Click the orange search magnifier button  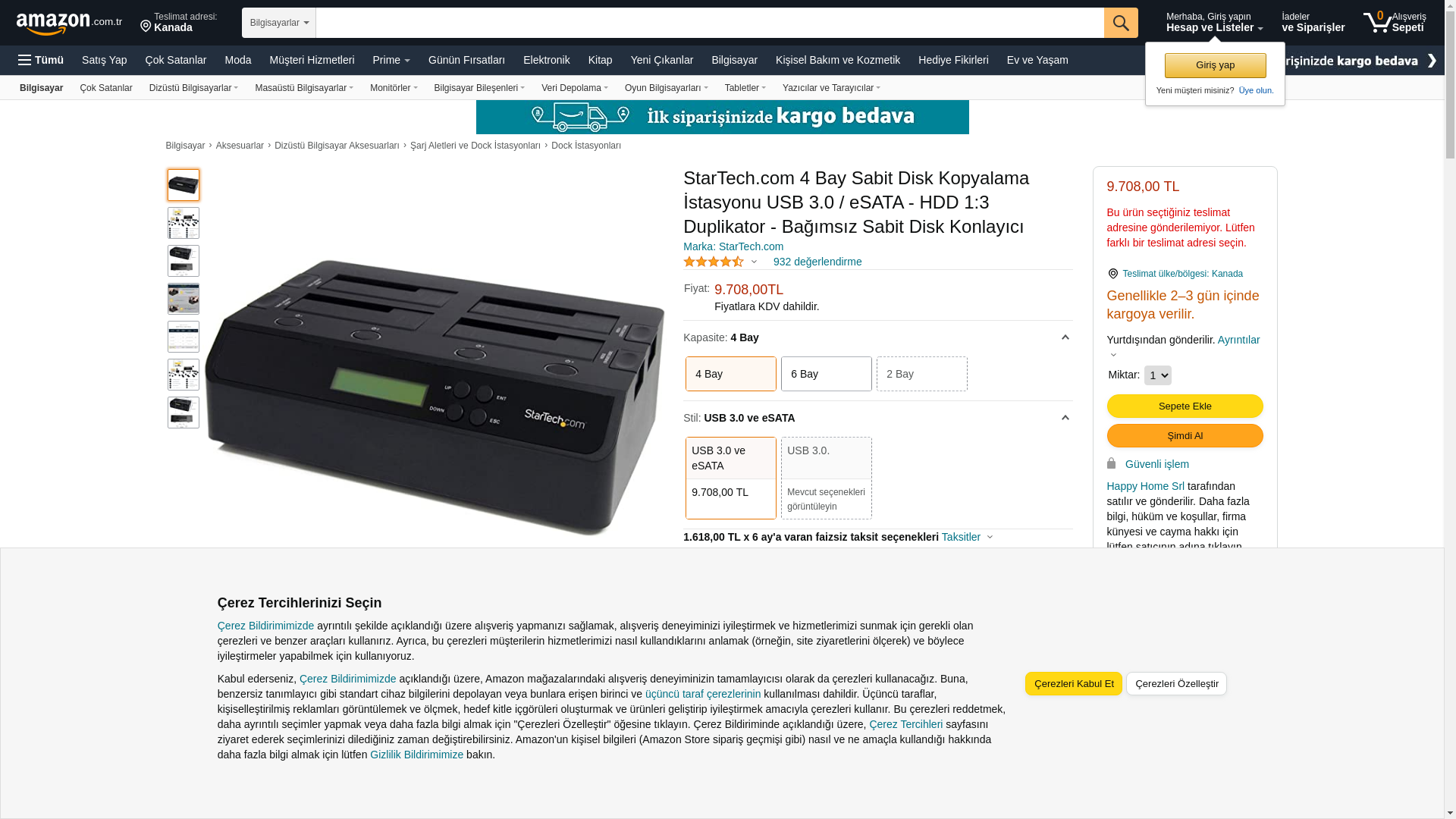click(1121, 23)
